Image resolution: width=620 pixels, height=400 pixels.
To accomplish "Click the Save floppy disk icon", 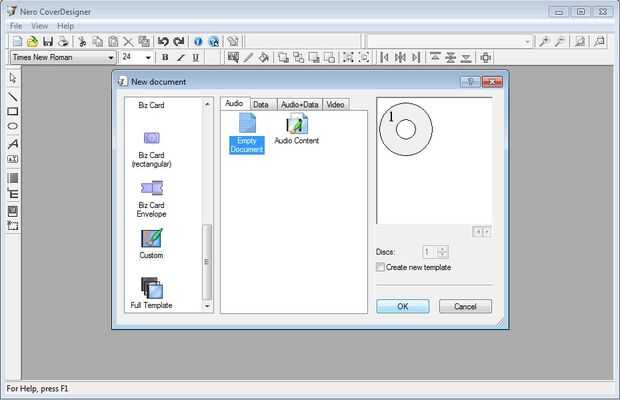I will 48,42.
